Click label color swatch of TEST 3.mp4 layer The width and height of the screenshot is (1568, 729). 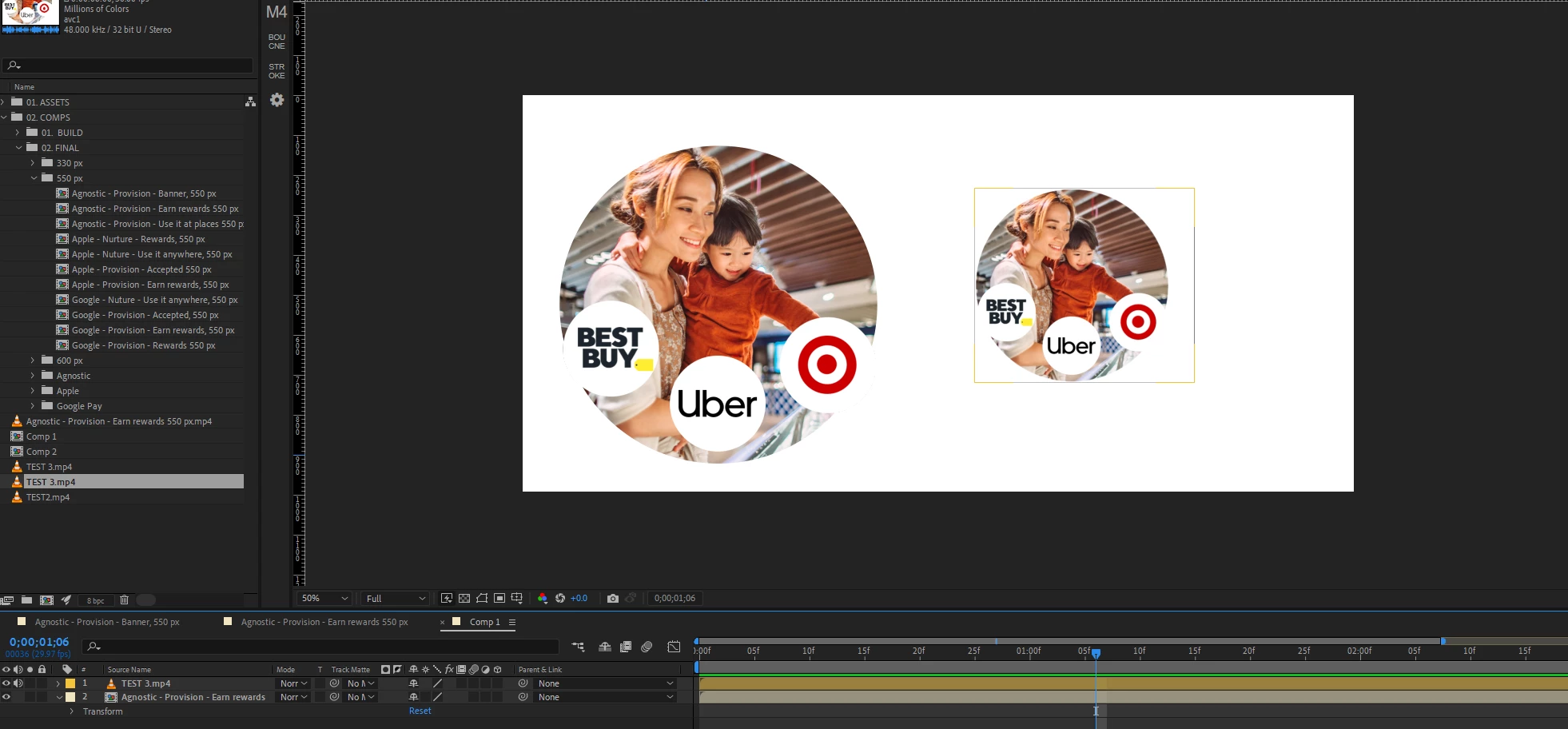[70, 684]
